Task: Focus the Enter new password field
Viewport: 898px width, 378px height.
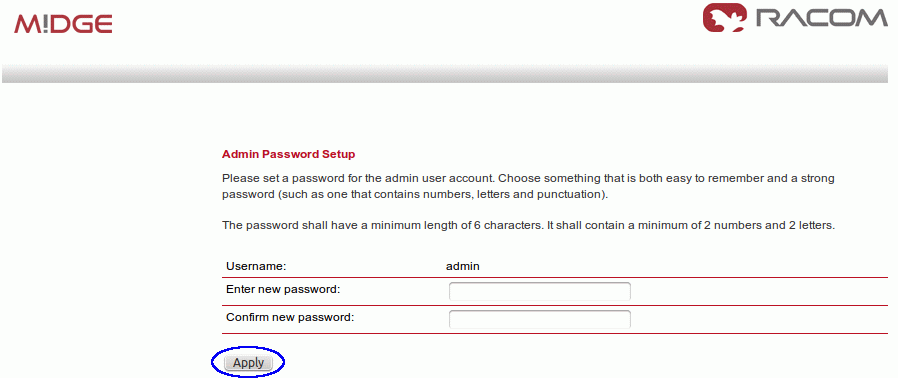Action: click(539, 291)
